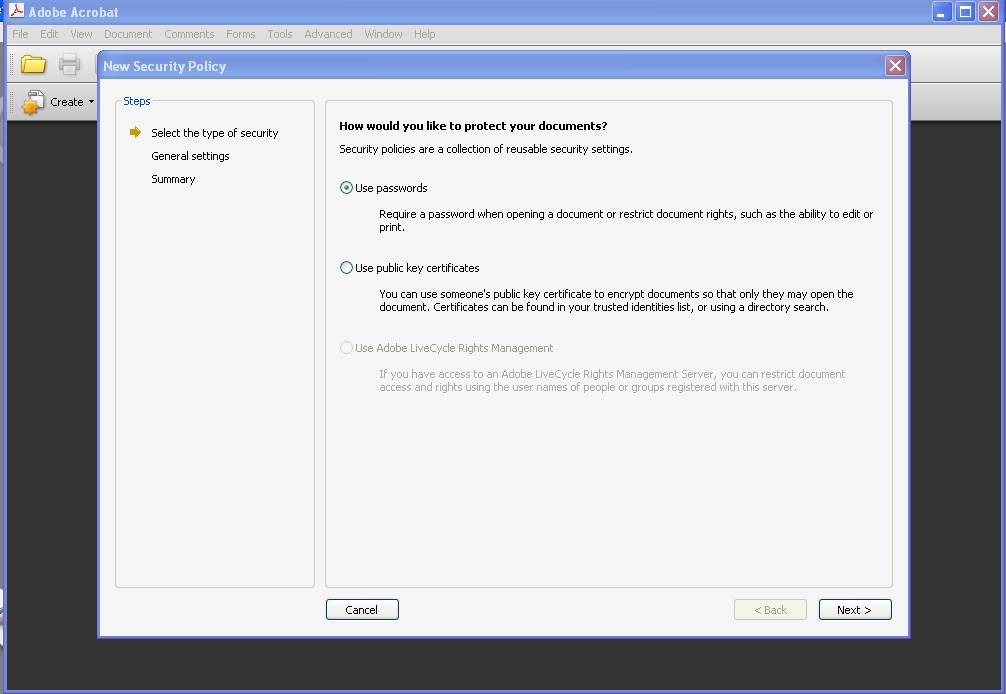This screenshot has height=694, width=1006.
Task: Open the Edit menu
Action: pyautogui.click(x=49, y=34)
